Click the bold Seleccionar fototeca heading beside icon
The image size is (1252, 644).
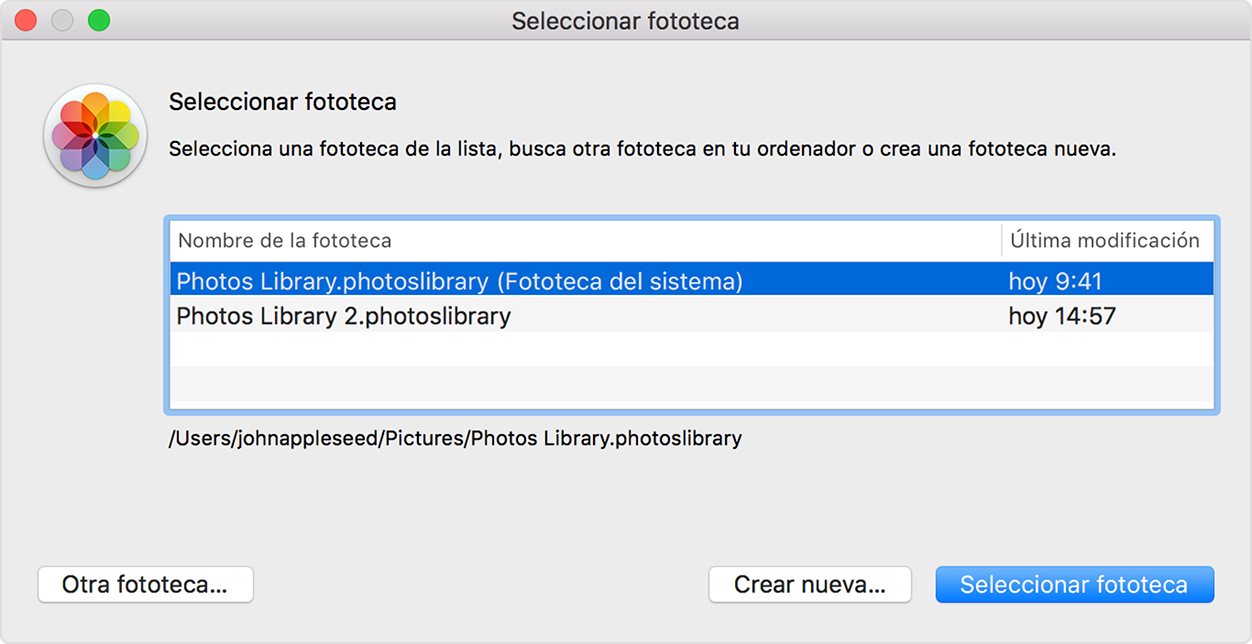pos(283,101)
